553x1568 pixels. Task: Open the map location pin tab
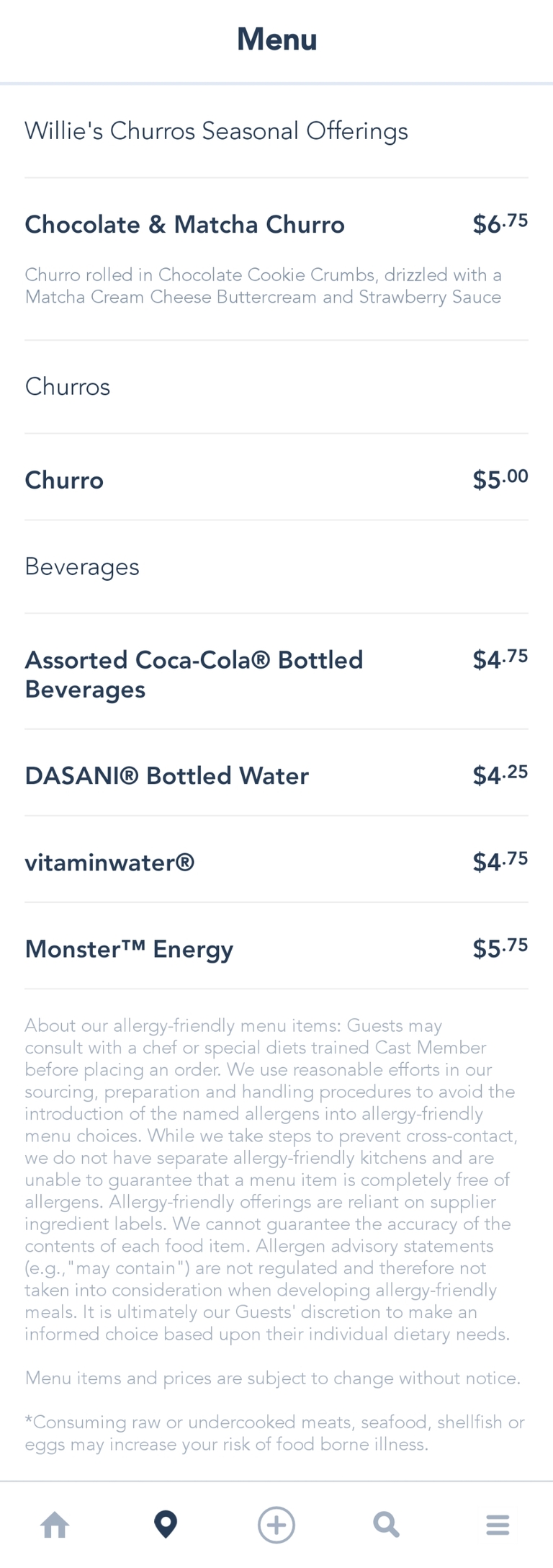[166, 1524]
